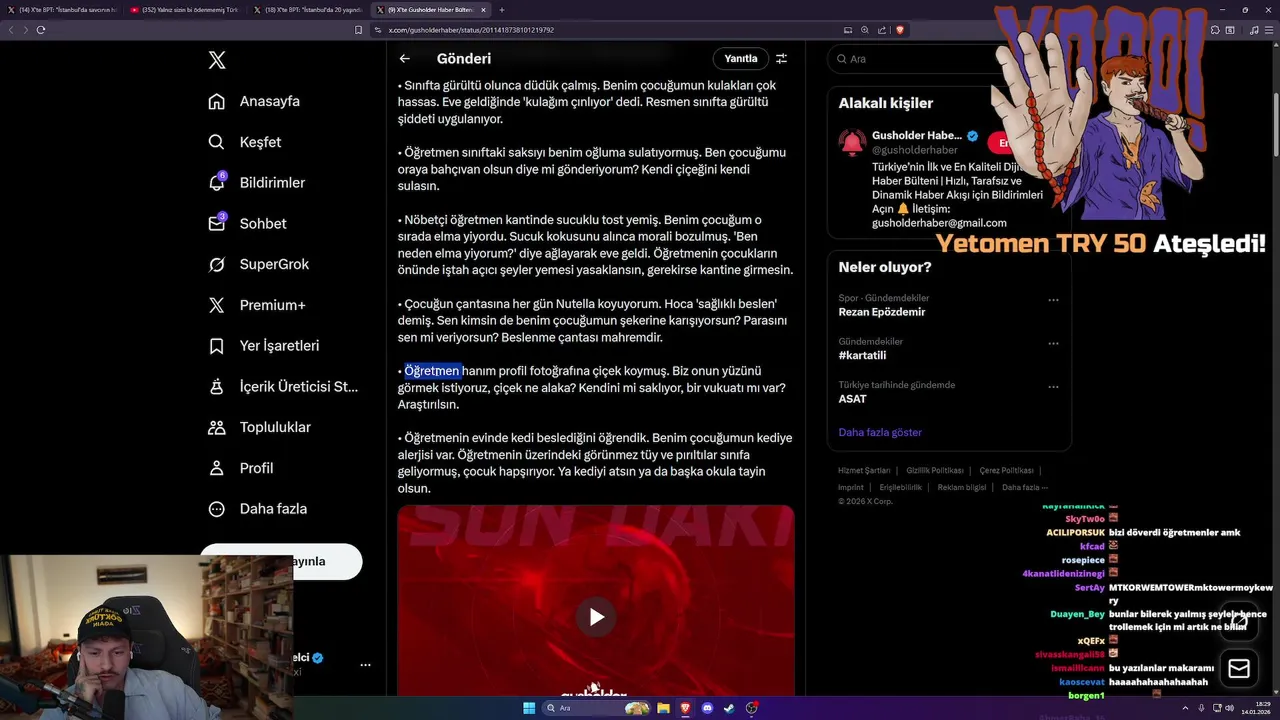This screenshot has height=720, width=1280.
Task: Click @gusholderhaber handle text
Action: (915, 150)
